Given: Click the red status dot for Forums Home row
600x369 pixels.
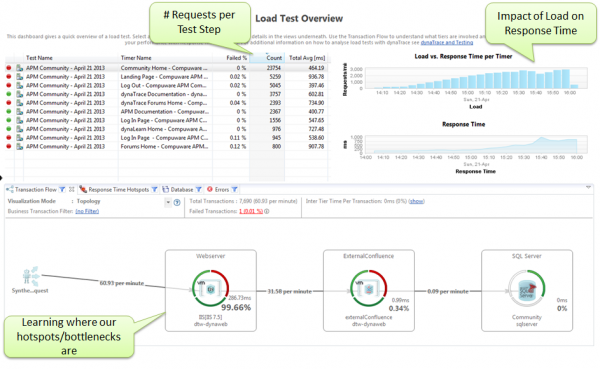Looking at the screenshot, I should (x=9, y=147).
